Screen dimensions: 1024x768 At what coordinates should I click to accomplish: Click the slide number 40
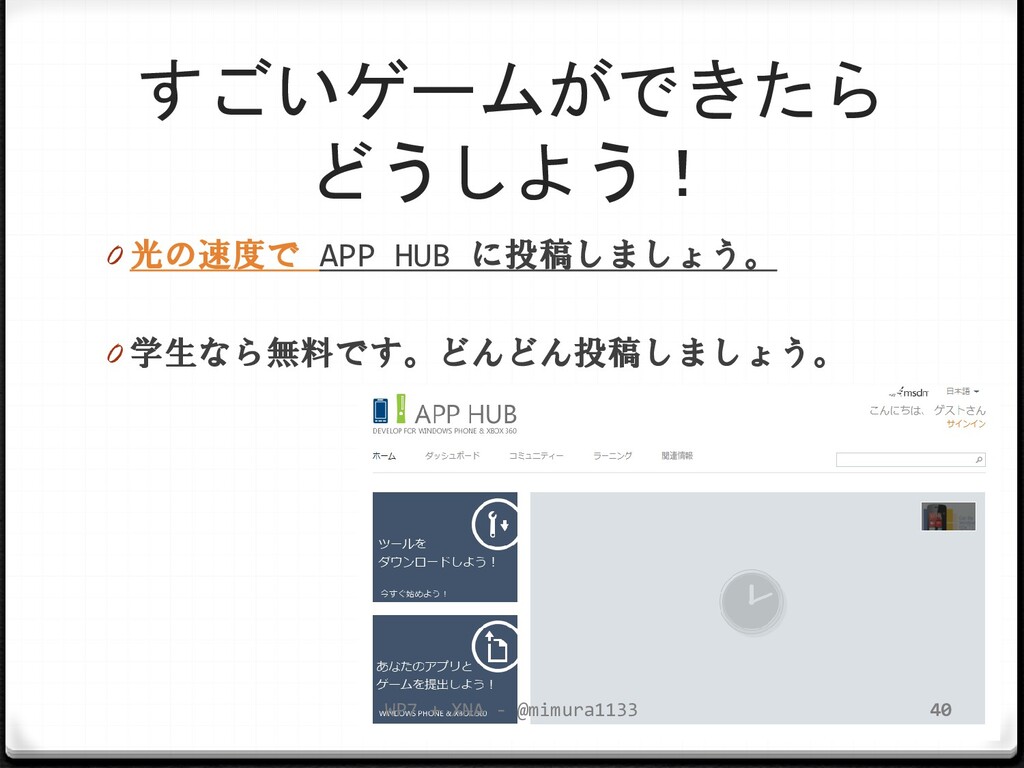click(x=940, y=710)
